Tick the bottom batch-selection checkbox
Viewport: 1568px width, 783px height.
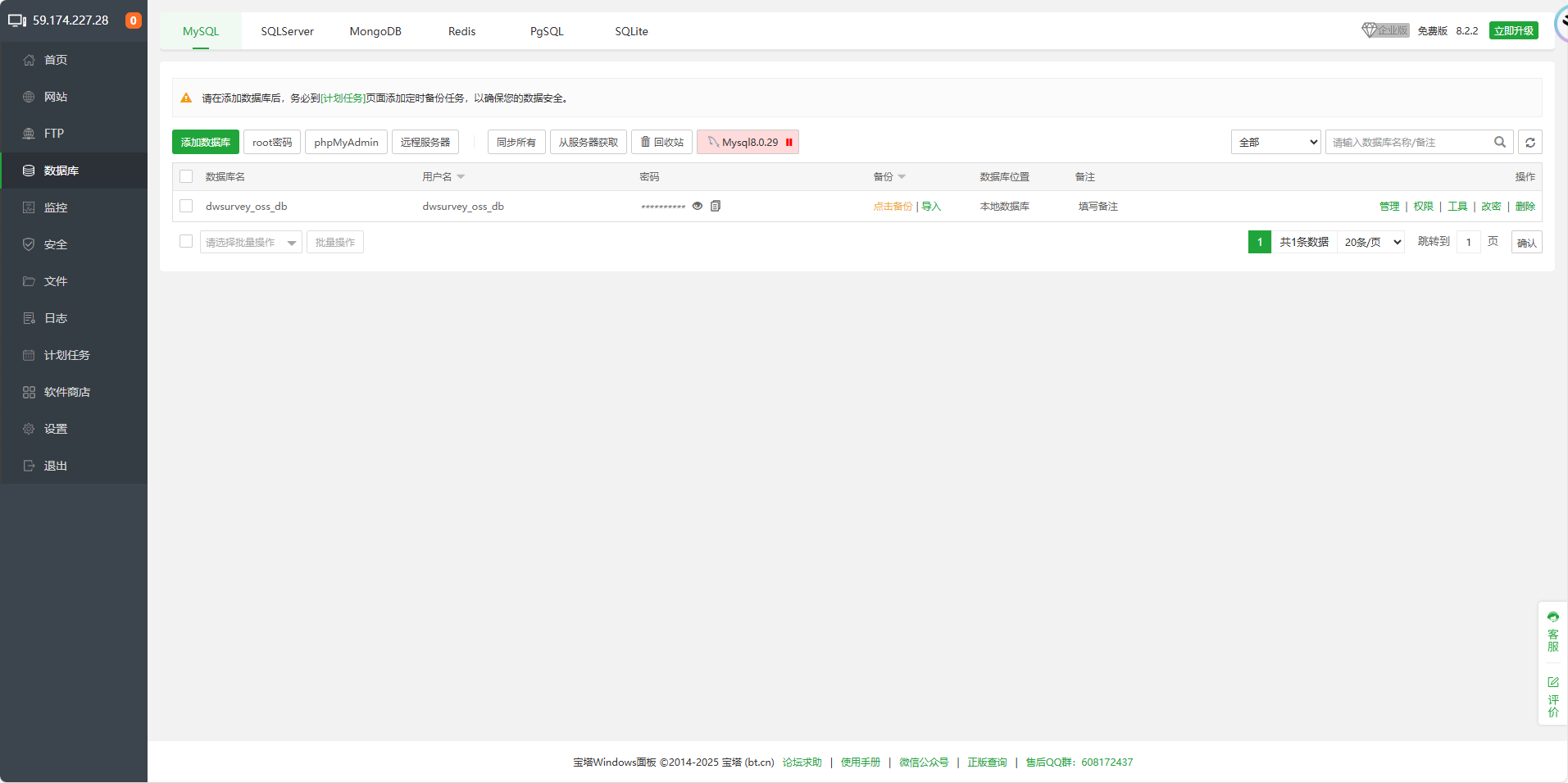pos(186,241)
